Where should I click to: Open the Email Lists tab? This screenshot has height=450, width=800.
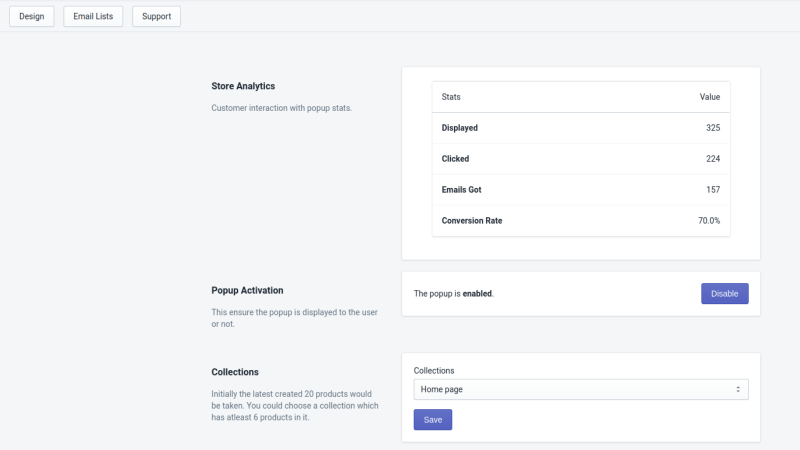pyautogui.click(x=93, y=16)
